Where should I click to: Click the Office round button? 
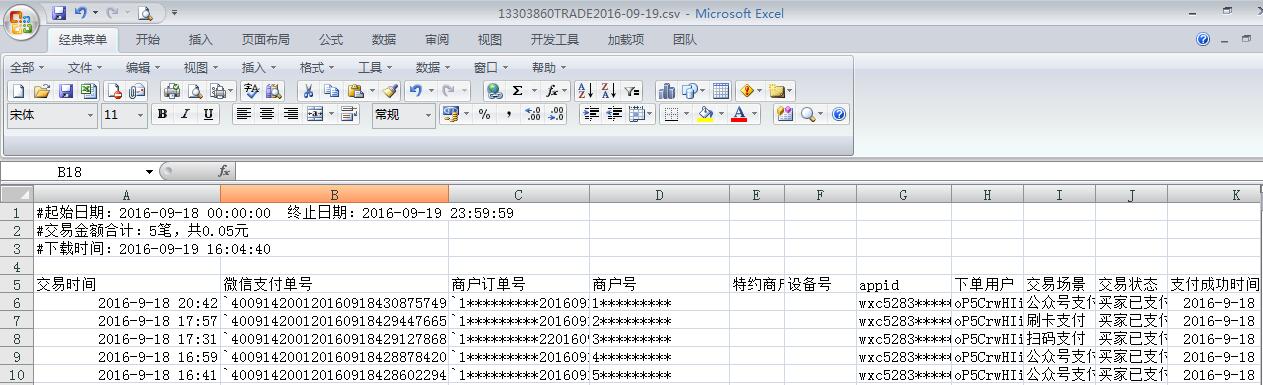pyautogui.click(x=22, y=22)
